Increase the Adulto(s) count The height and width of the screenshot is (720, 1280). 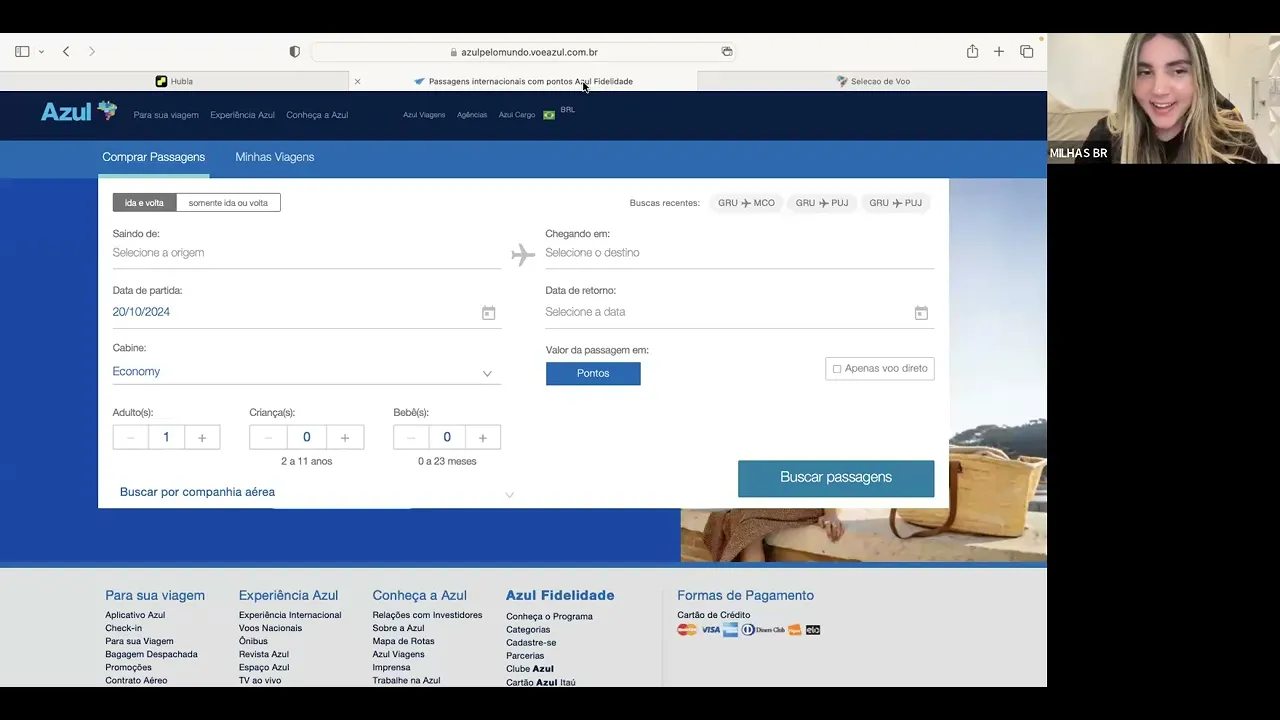202,437
